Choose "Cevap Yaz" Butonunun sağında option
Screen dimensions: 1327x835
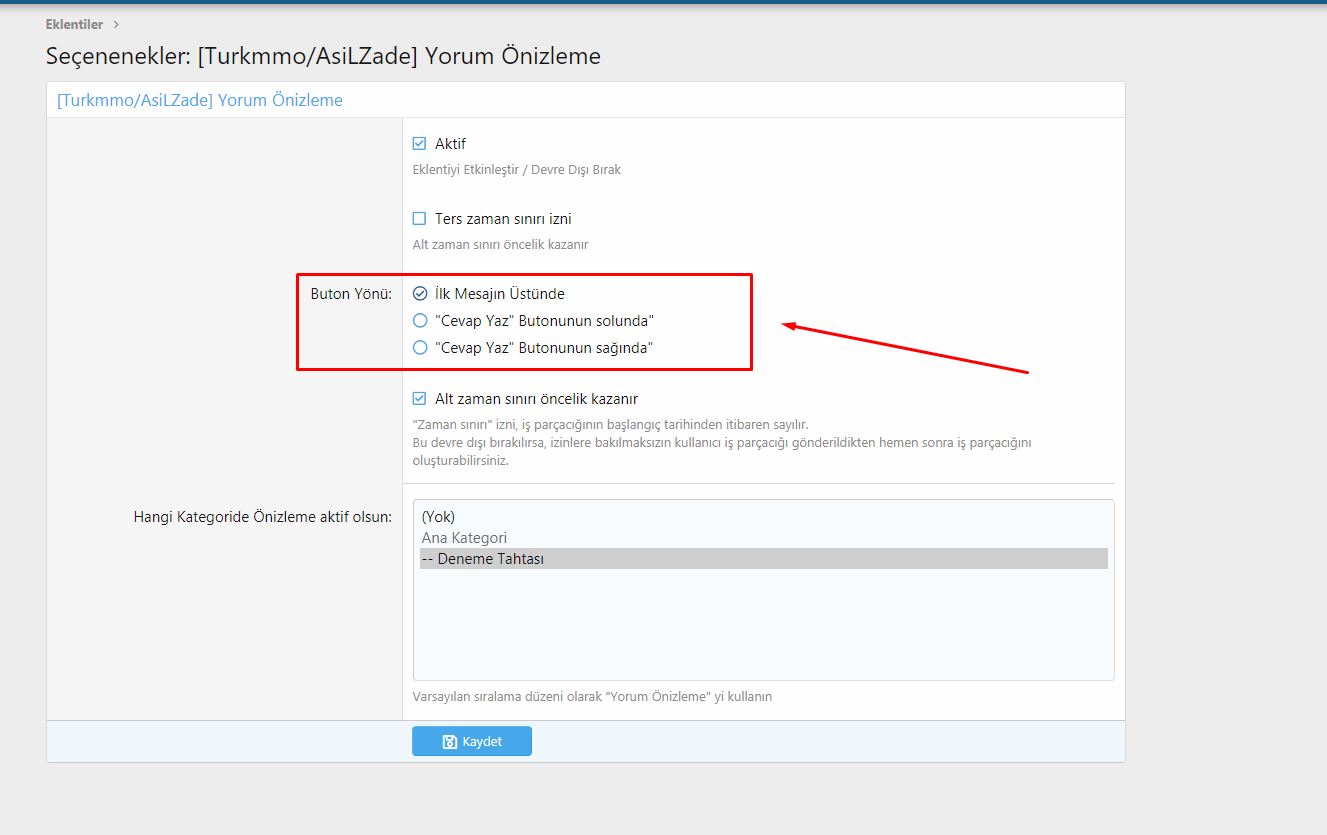pos(420,348)
